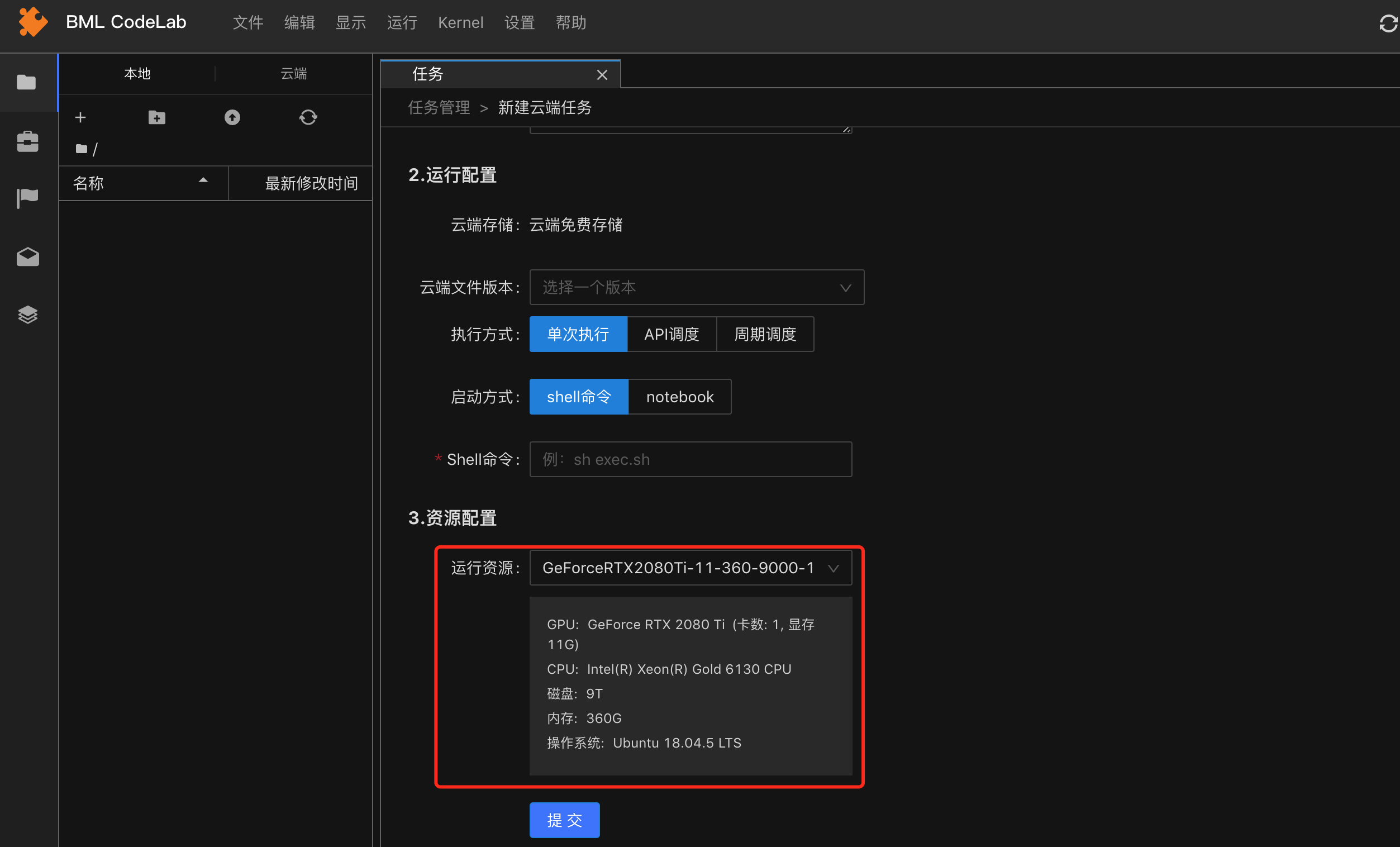Image resolution: width=1400 pixels, height=847 pixels.
Task: Click the textarea resize handle
Action: (x=846, y=130)
